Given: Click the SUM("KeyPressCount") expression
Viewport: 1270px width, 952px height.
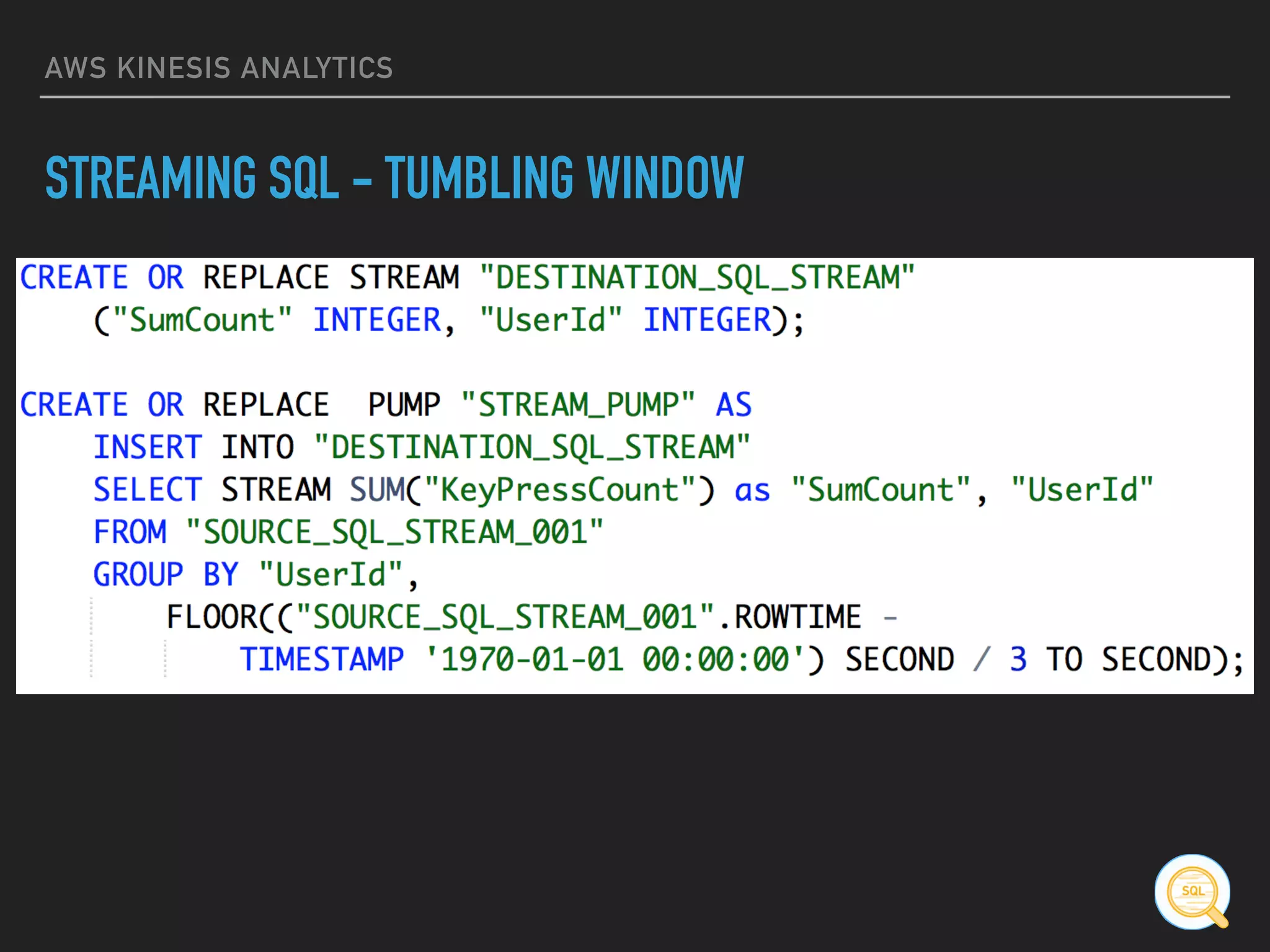Looking at the screenshot, I should pyautogui.click(x=532, y=490).
